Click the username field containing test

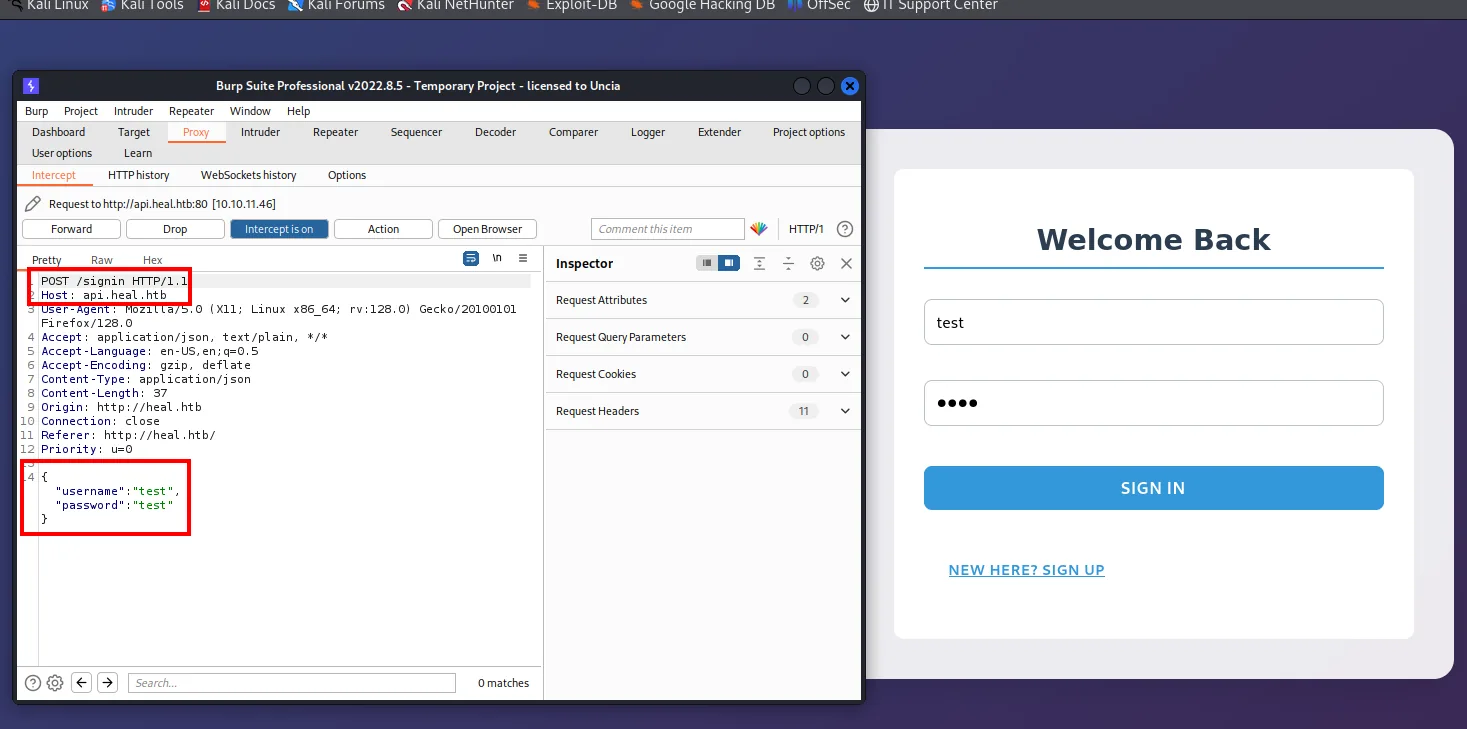coord(1153,322)
